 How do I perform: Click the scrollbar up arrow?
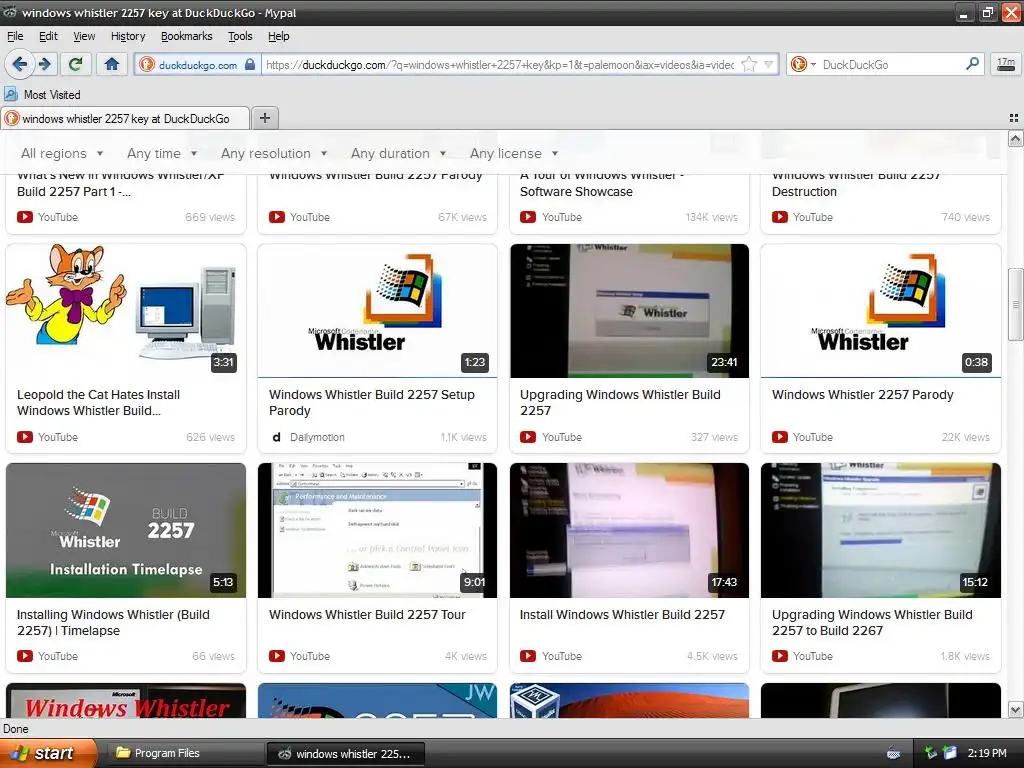pos(1015,138)
